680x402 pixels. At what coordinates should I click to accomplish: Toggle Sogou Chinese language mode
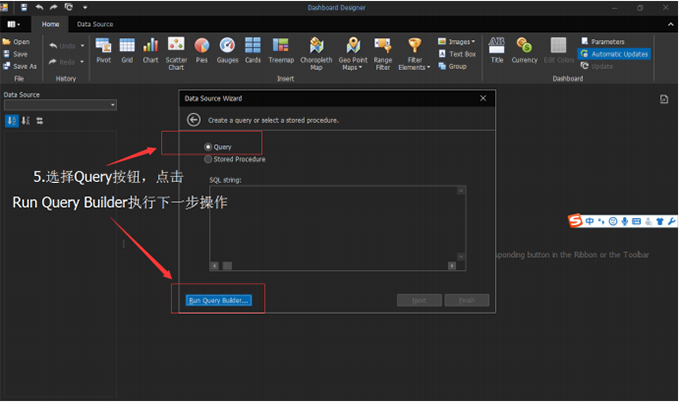(589, 221)
